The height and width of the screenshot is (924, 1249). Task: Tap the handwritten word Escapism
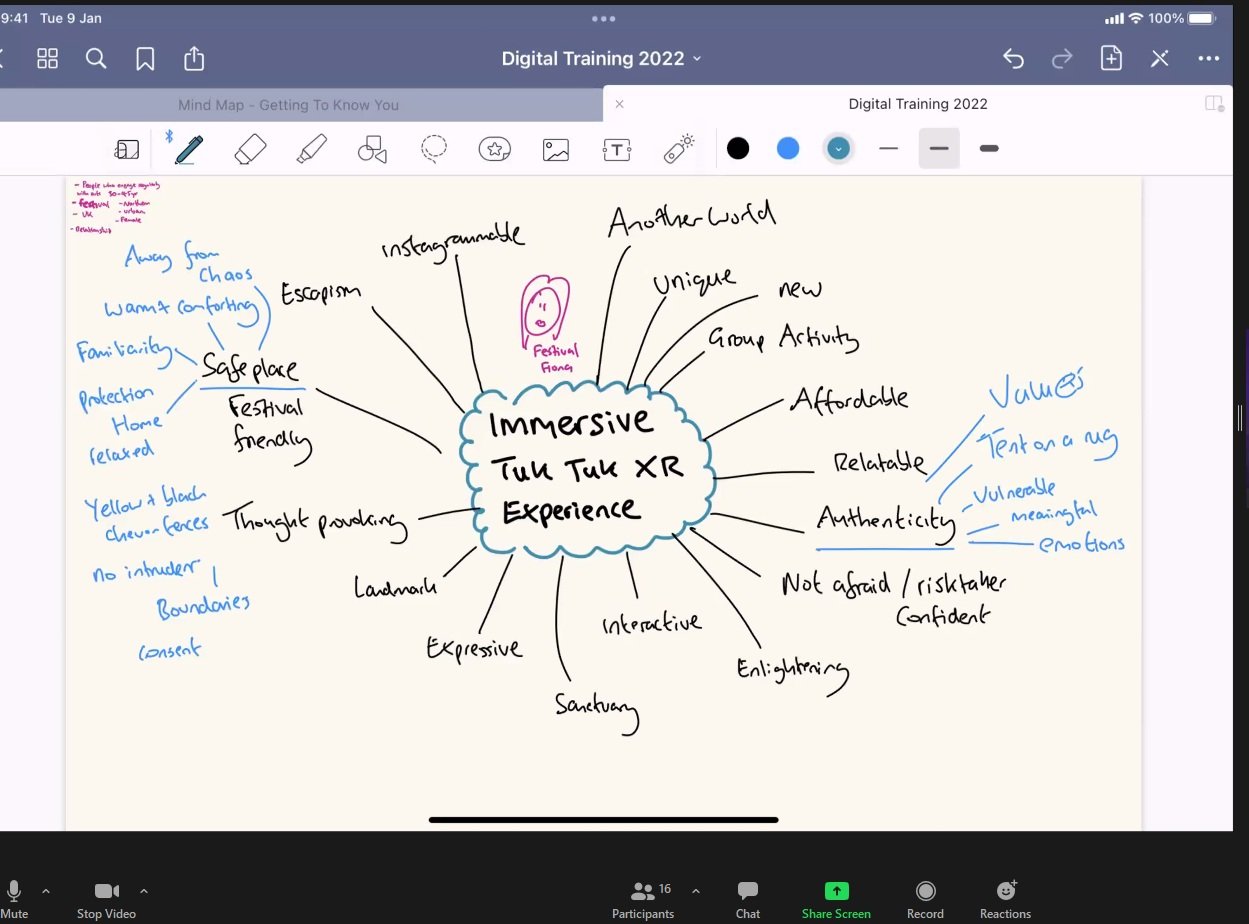(x=320, y=294)
